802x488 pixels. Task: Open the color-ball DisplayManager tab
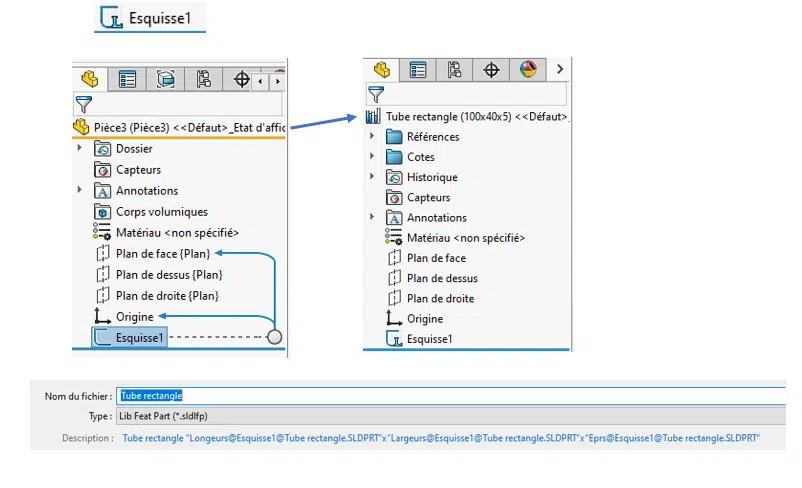pyautogui.click(x=528, y=69)
